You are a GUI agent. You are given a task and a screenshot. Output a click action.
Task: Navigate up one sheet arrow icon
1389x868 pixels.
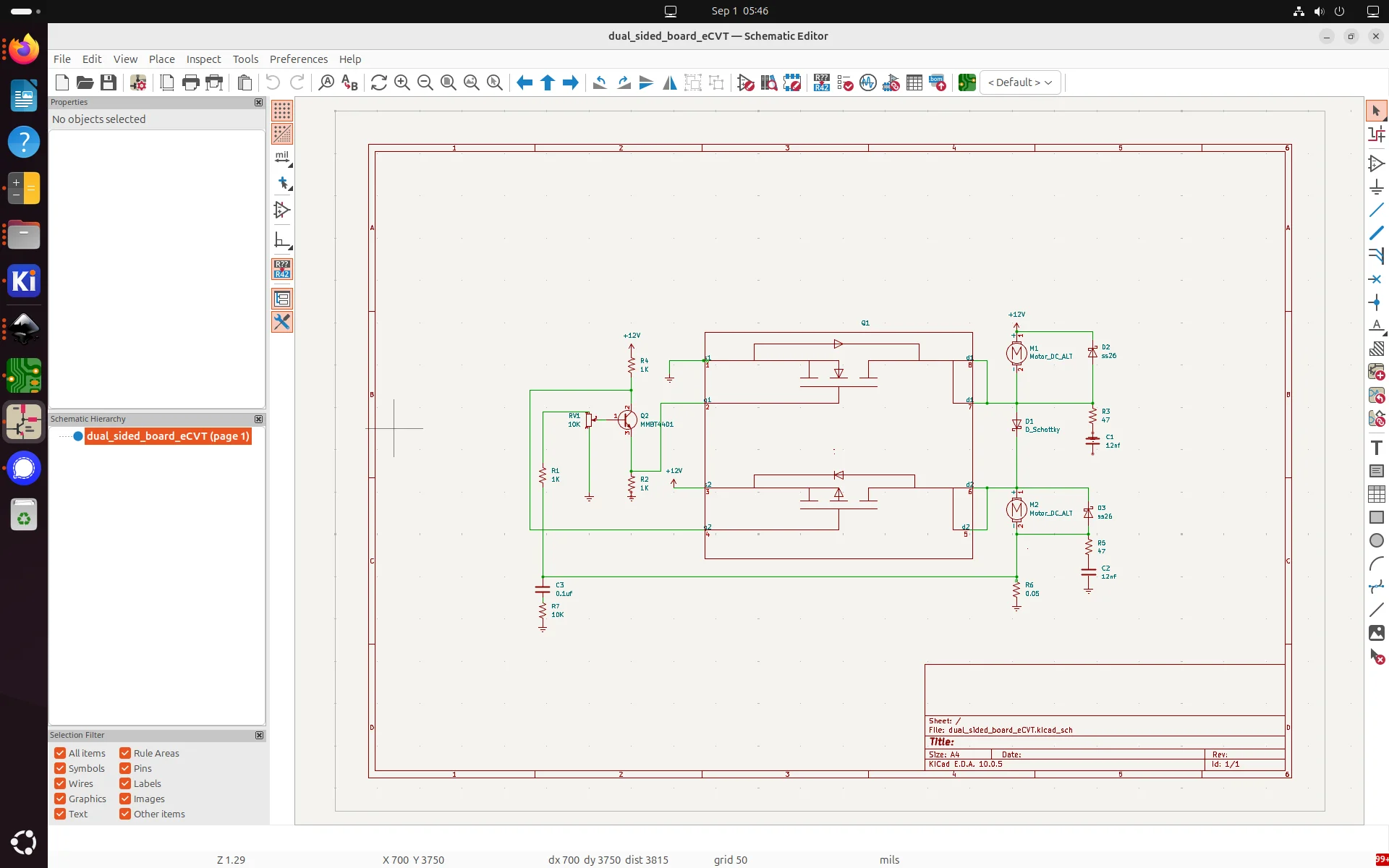tap(548, 82)
